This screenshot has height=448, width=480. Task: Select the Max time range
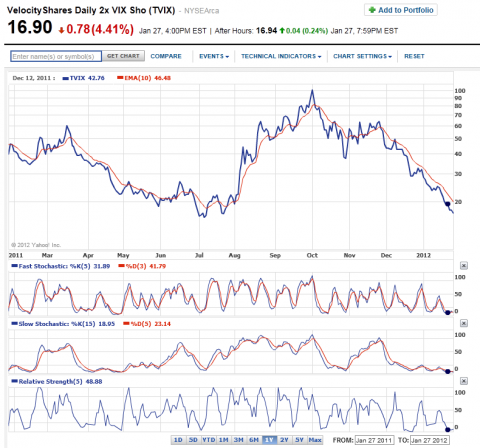click(x=315, y=440)
